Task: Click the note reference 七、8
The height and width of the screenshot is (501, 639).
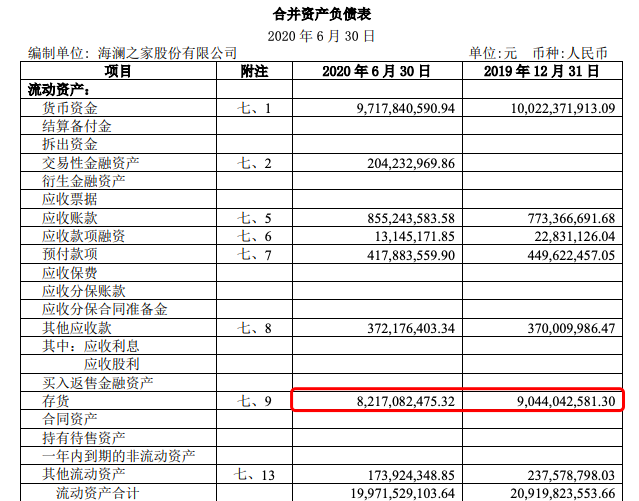Action: point(254,328)
